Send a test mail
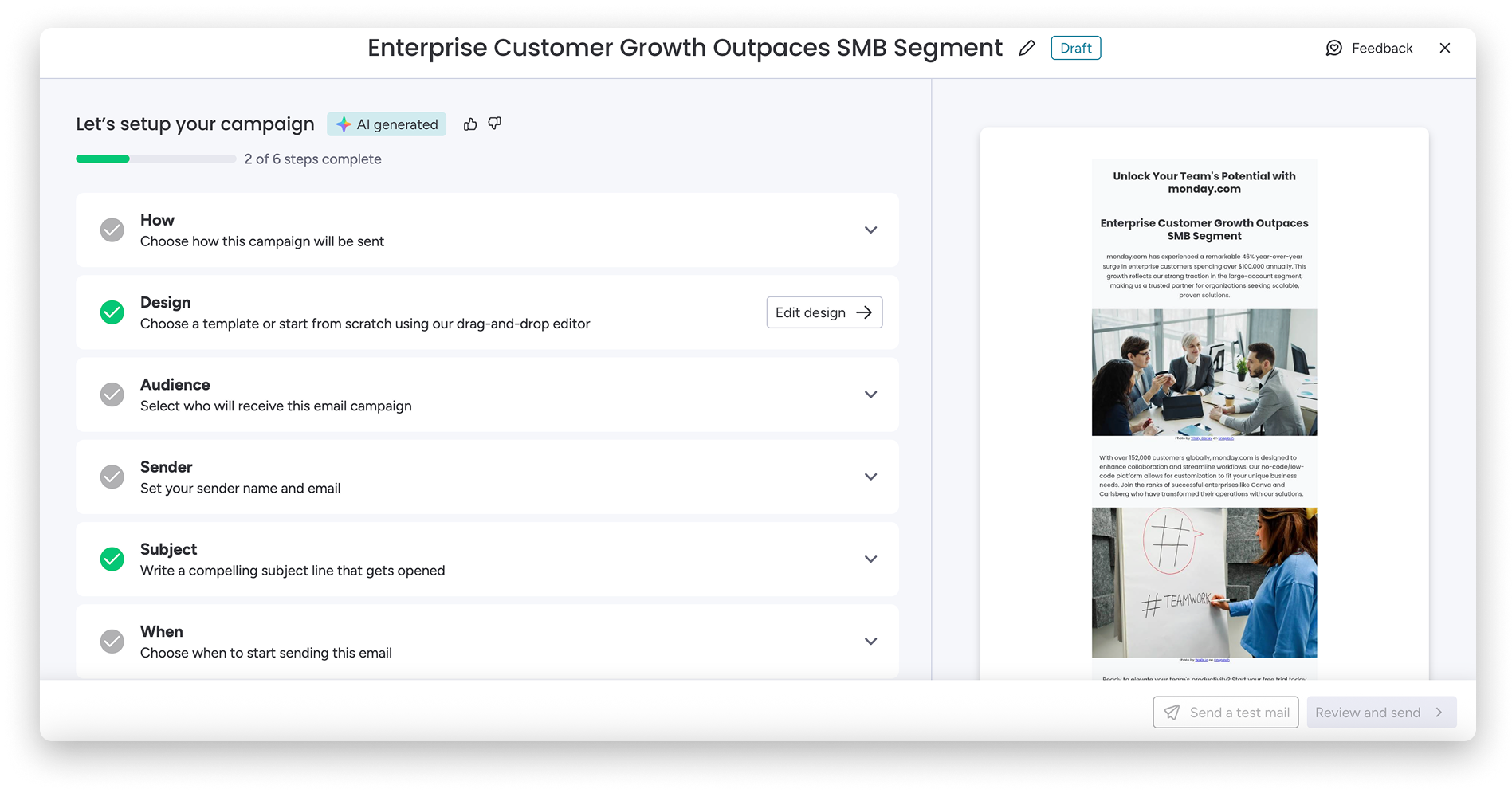1512x793 pixels. pyautogui.click(x=1226, y=713)
